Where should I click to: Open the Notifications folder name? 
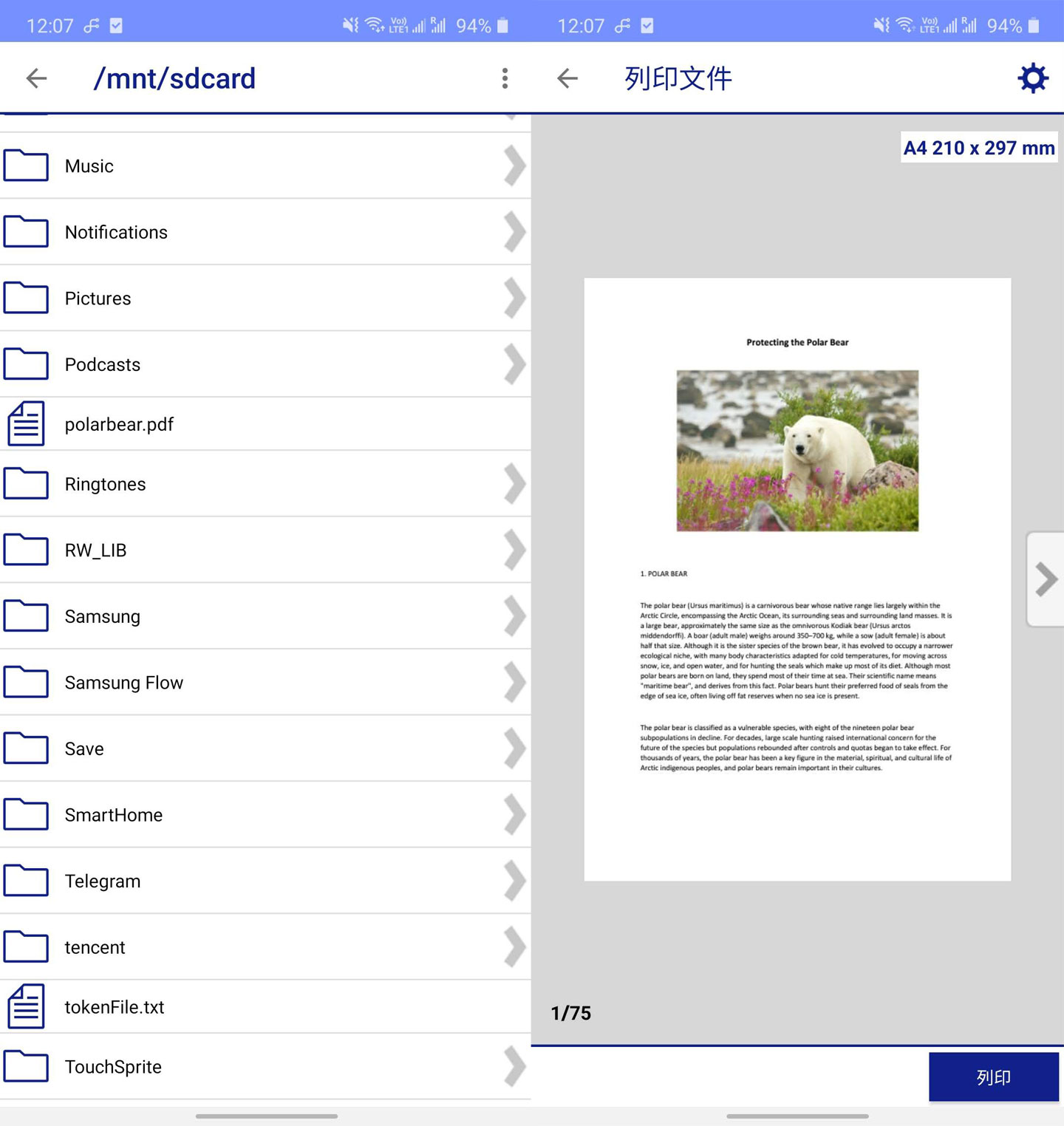[116, 232]
